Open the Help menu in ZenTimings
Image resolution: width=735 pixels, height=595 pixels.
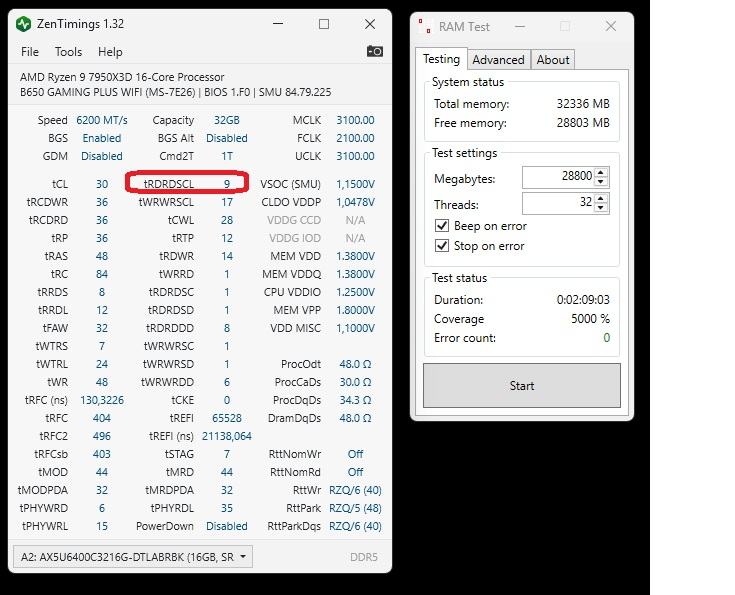(x=110, y=52)
